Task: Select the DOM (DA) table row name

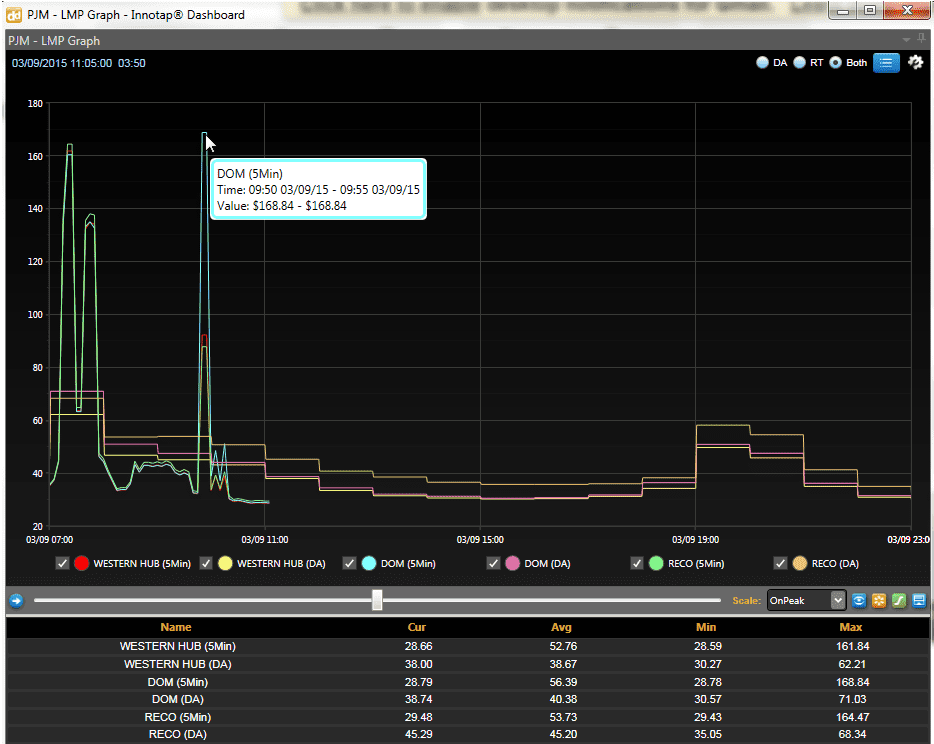Action: (178, 699)
